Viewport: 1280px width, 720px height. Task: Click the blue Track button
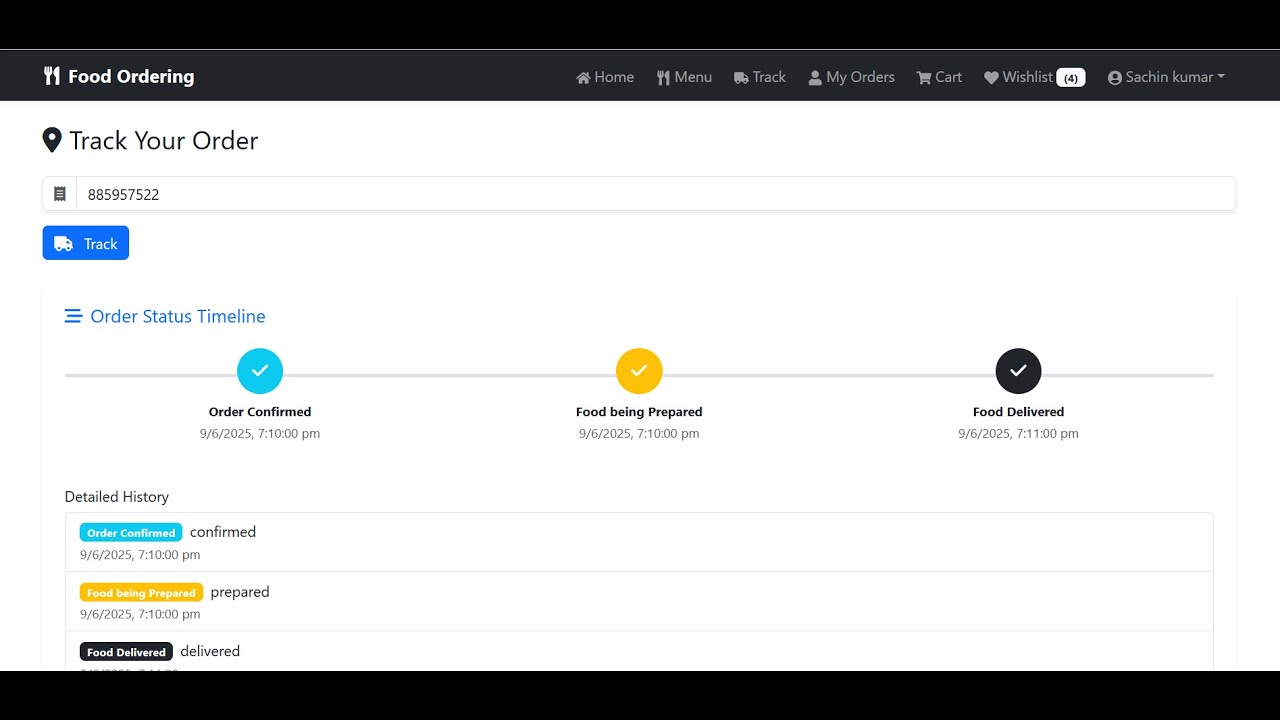[86, 243]
